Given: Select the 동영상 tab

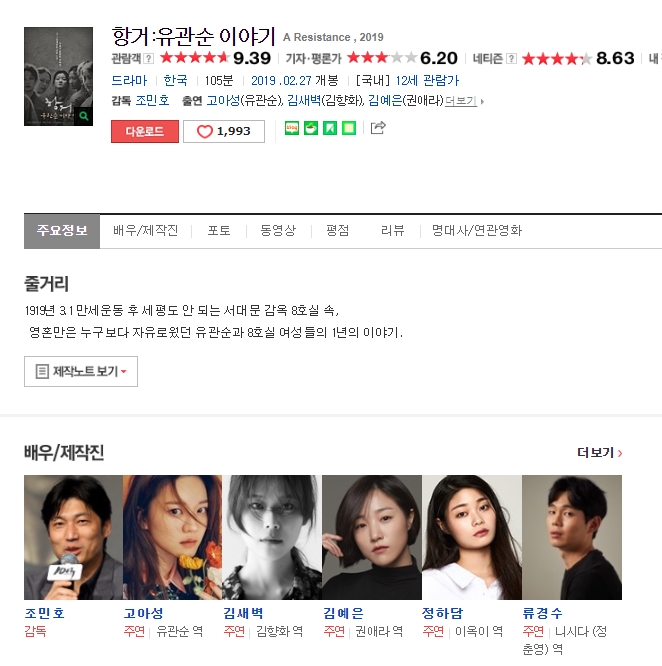Looking at the screenshot, I should (278, 230).
